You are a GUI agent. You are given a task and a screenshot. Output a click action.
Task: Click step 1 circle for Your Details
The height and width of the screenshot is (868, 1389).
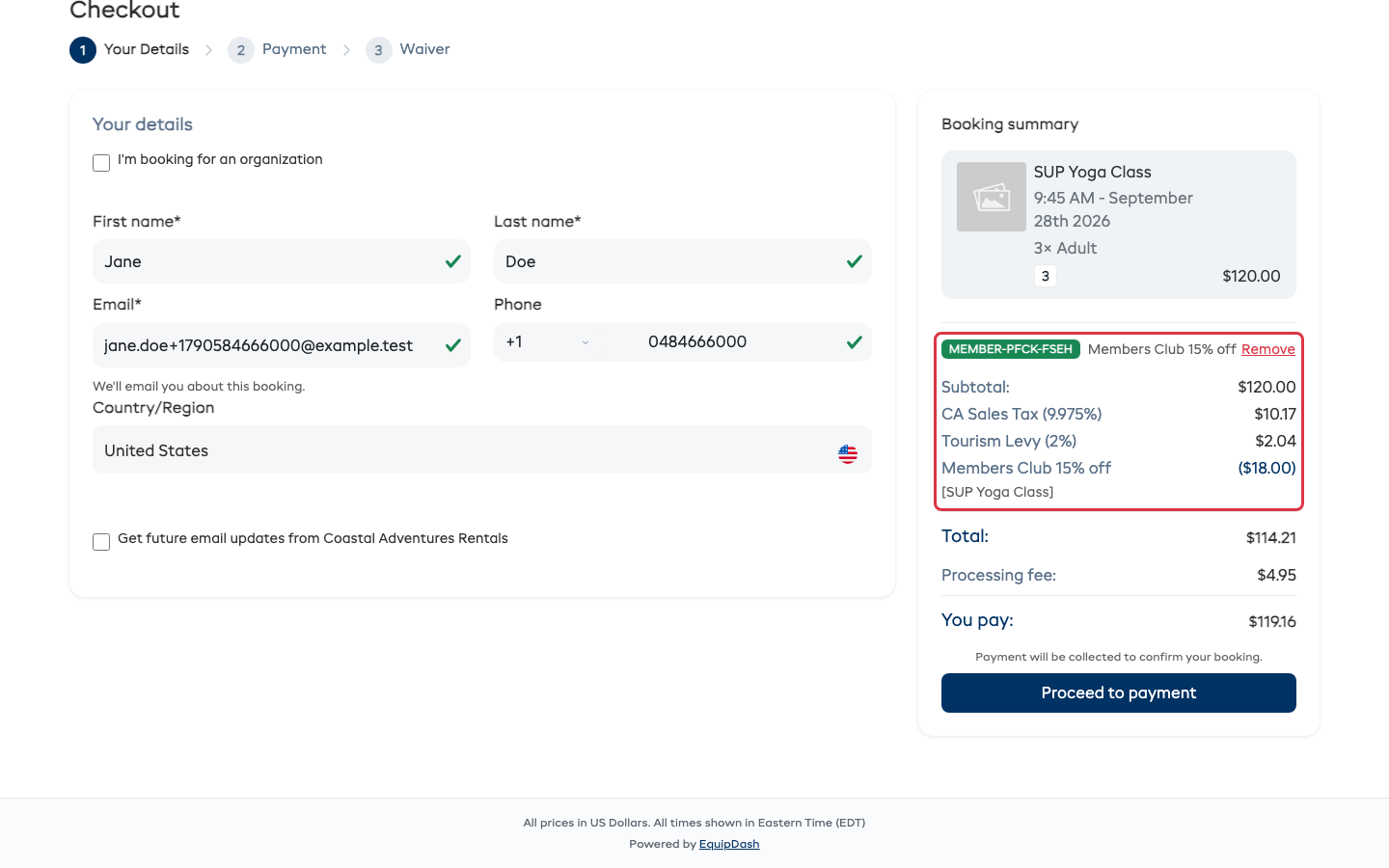[83, 50]
